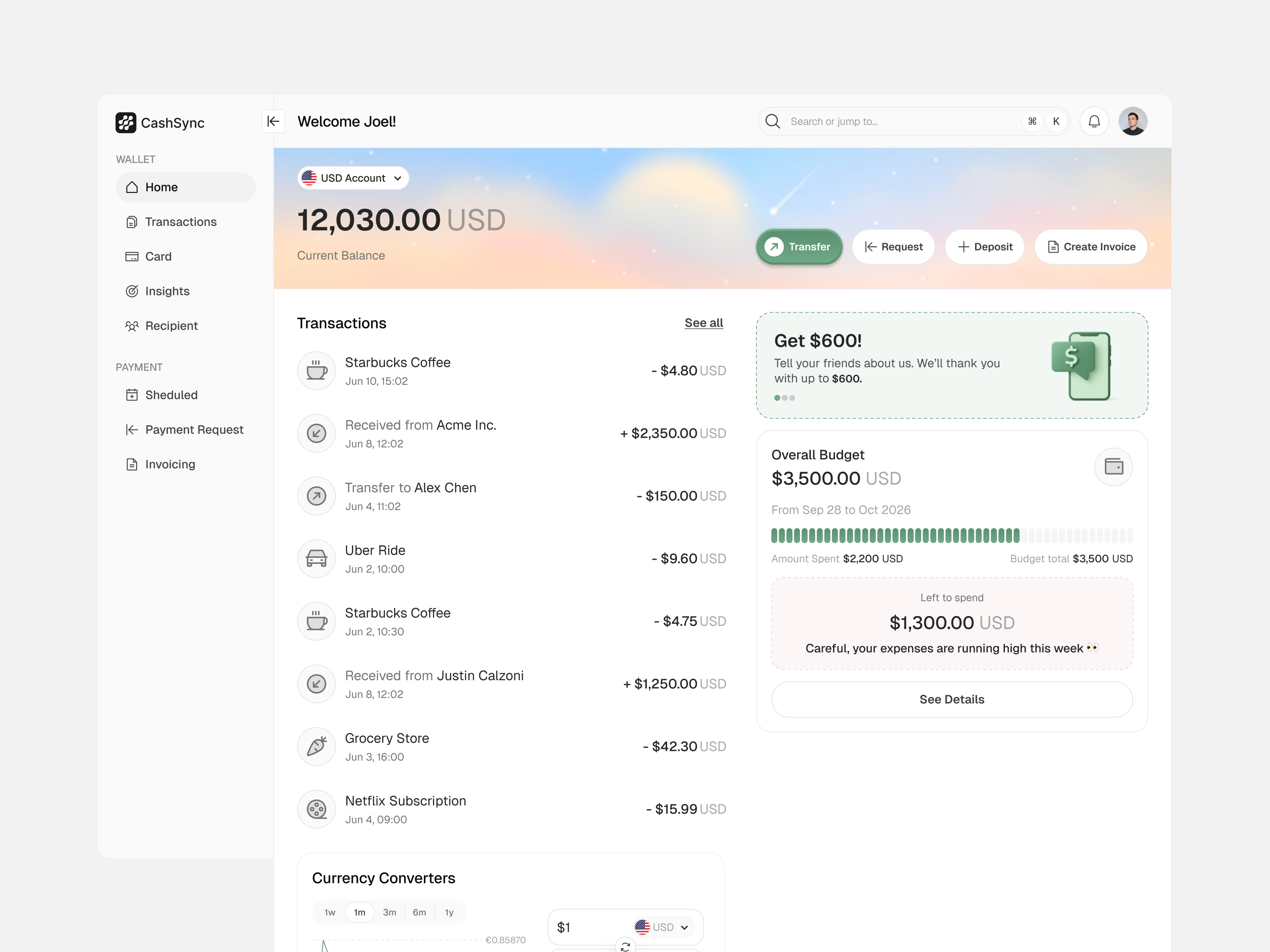The width and height of the screenshot is (1270, 952).
Task: Select the second referral carousel dot
Action: (x=784, y=398)
